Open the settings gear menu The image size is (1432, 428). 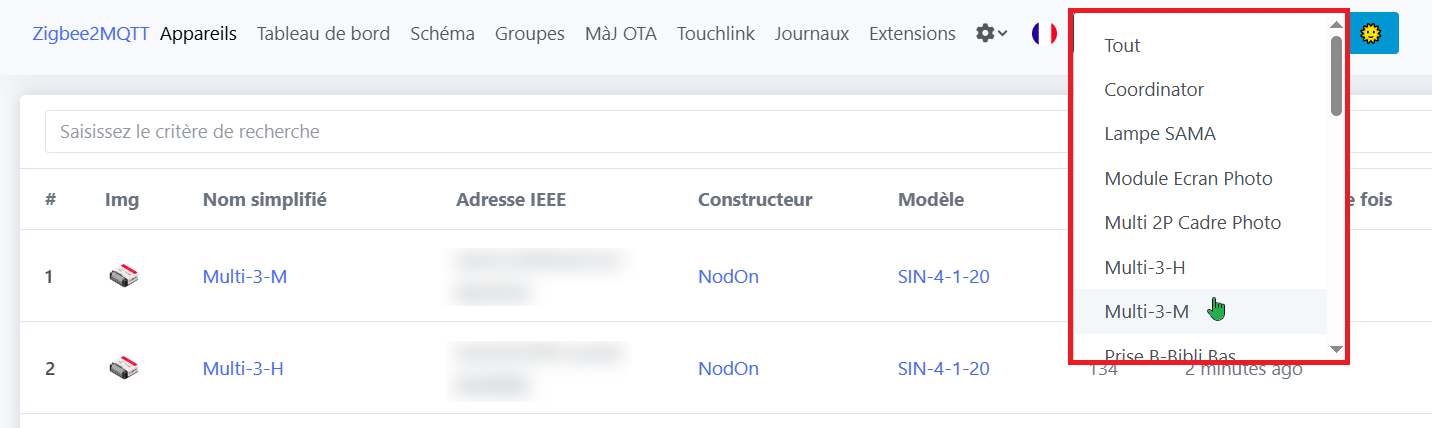[x=991, y=34]
